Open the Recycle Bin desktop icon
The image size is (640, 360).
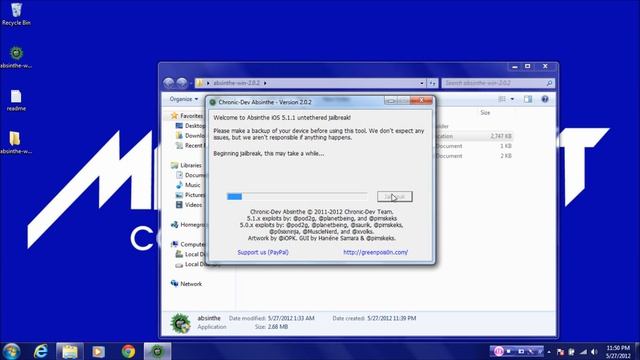(x=16, y=14)
